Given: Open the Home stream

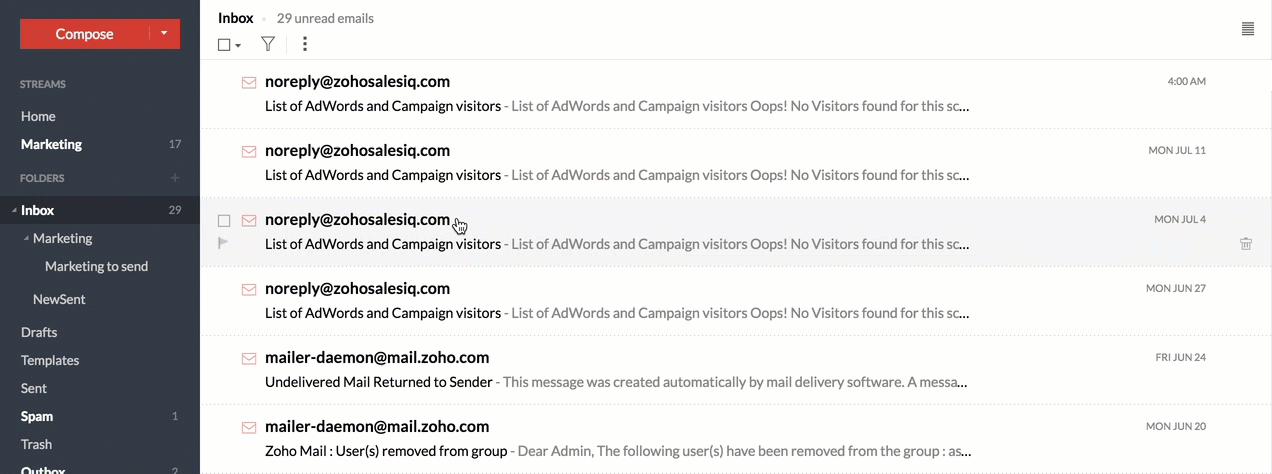Looking at the screenshot, I should (38, 116).
